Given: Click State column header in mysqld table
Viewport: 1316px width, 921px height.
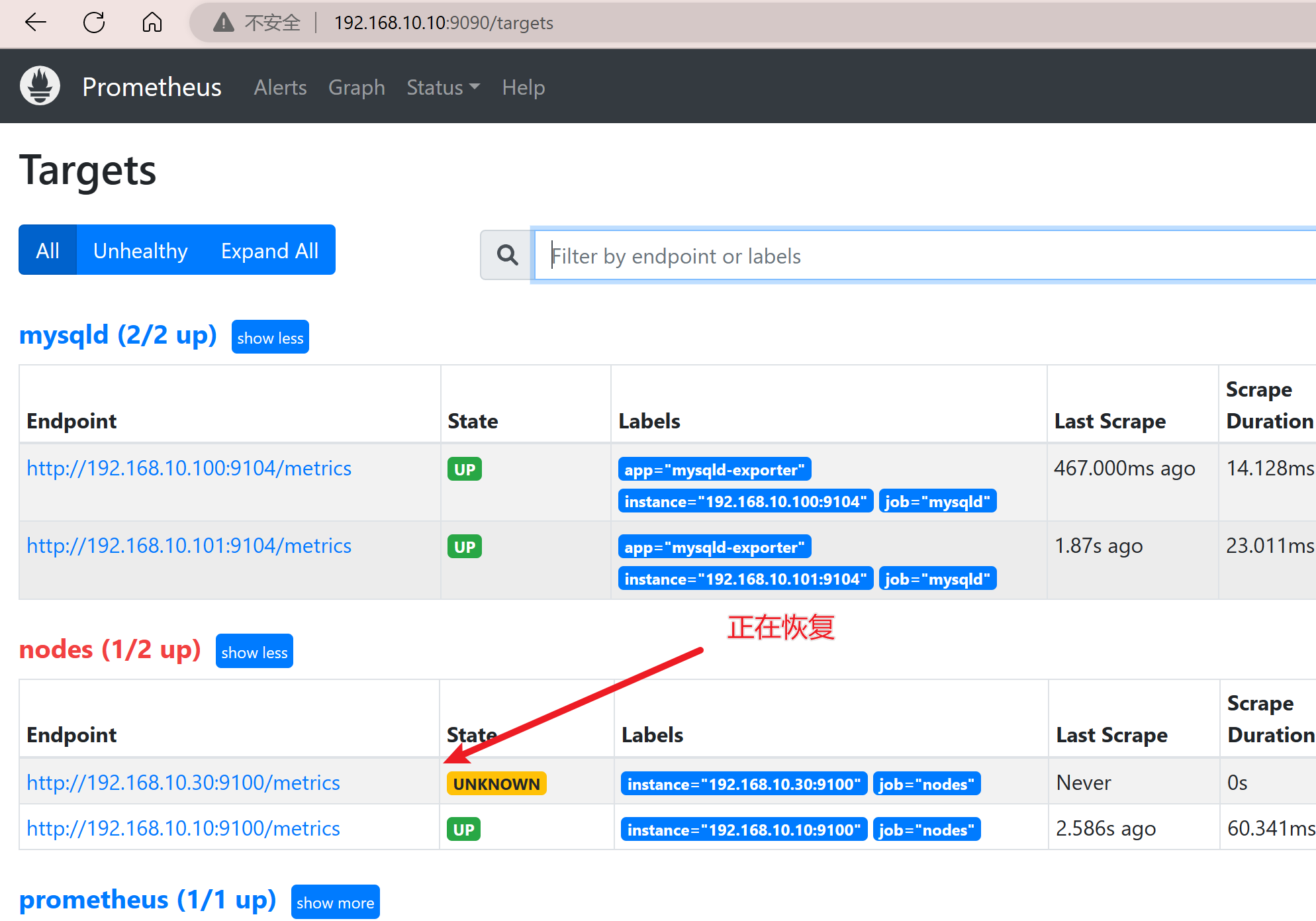Looking at the screenshot, I should [473, 421].
